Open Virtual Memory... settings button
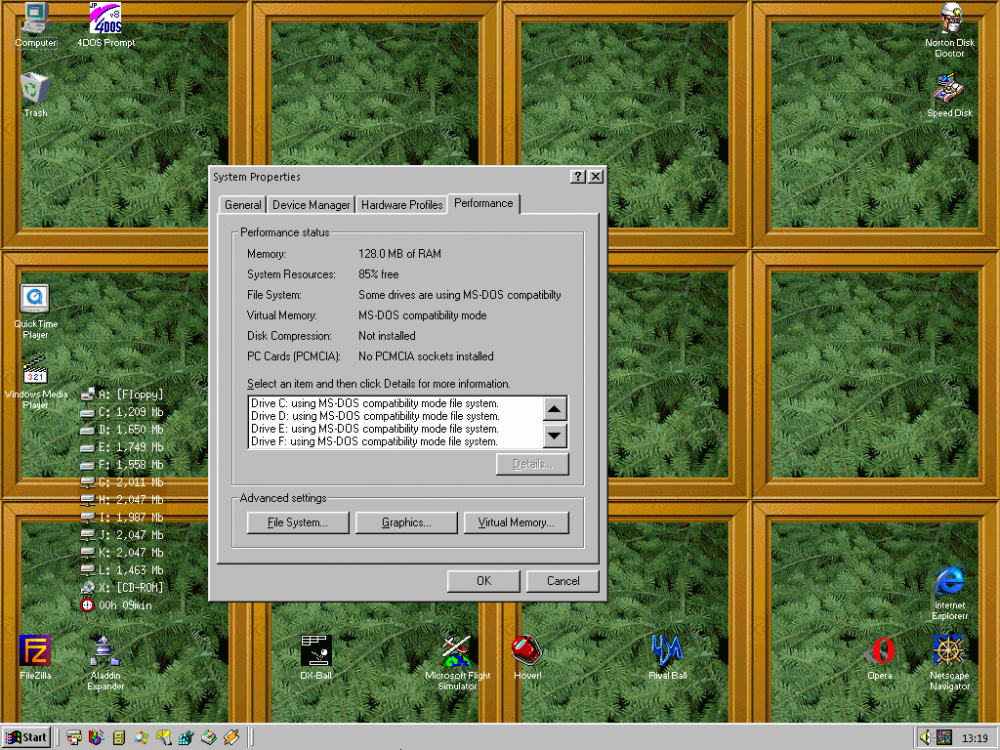The height and width of the screenshot is (750, 1000). click(x=516, y=523)
